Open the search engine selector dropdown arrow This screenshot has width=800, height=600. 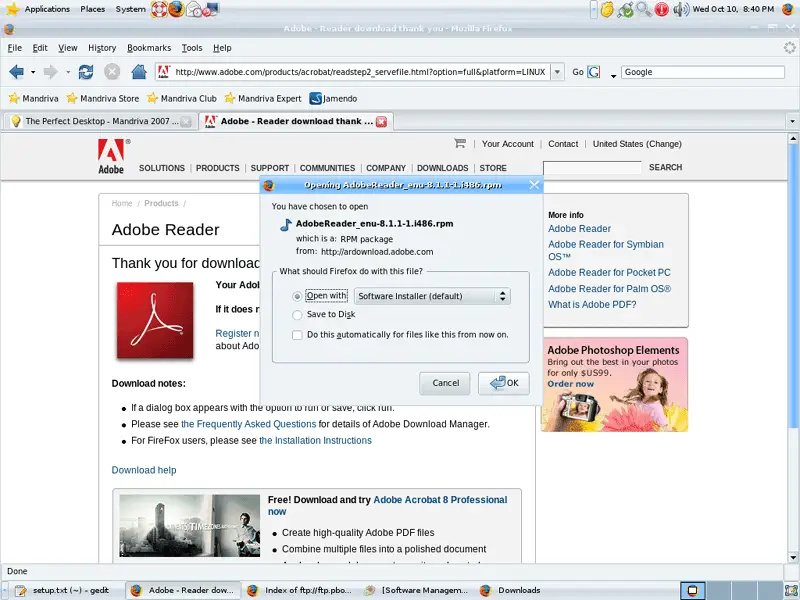coord(613,76)
